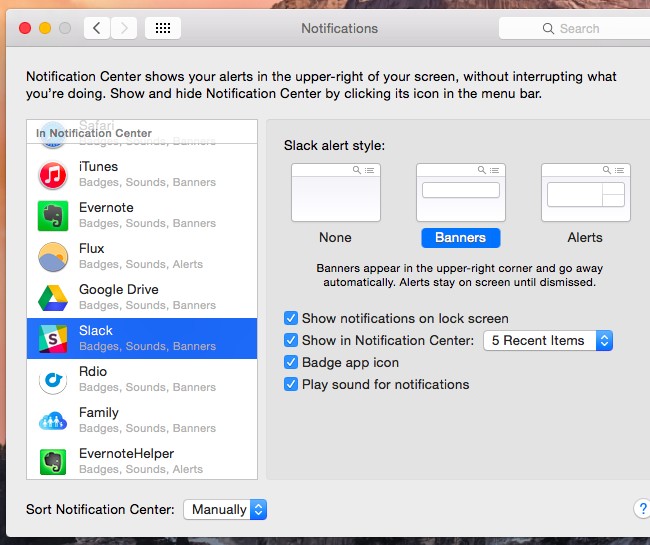Minimize the Notifications window

pos(45,28)
